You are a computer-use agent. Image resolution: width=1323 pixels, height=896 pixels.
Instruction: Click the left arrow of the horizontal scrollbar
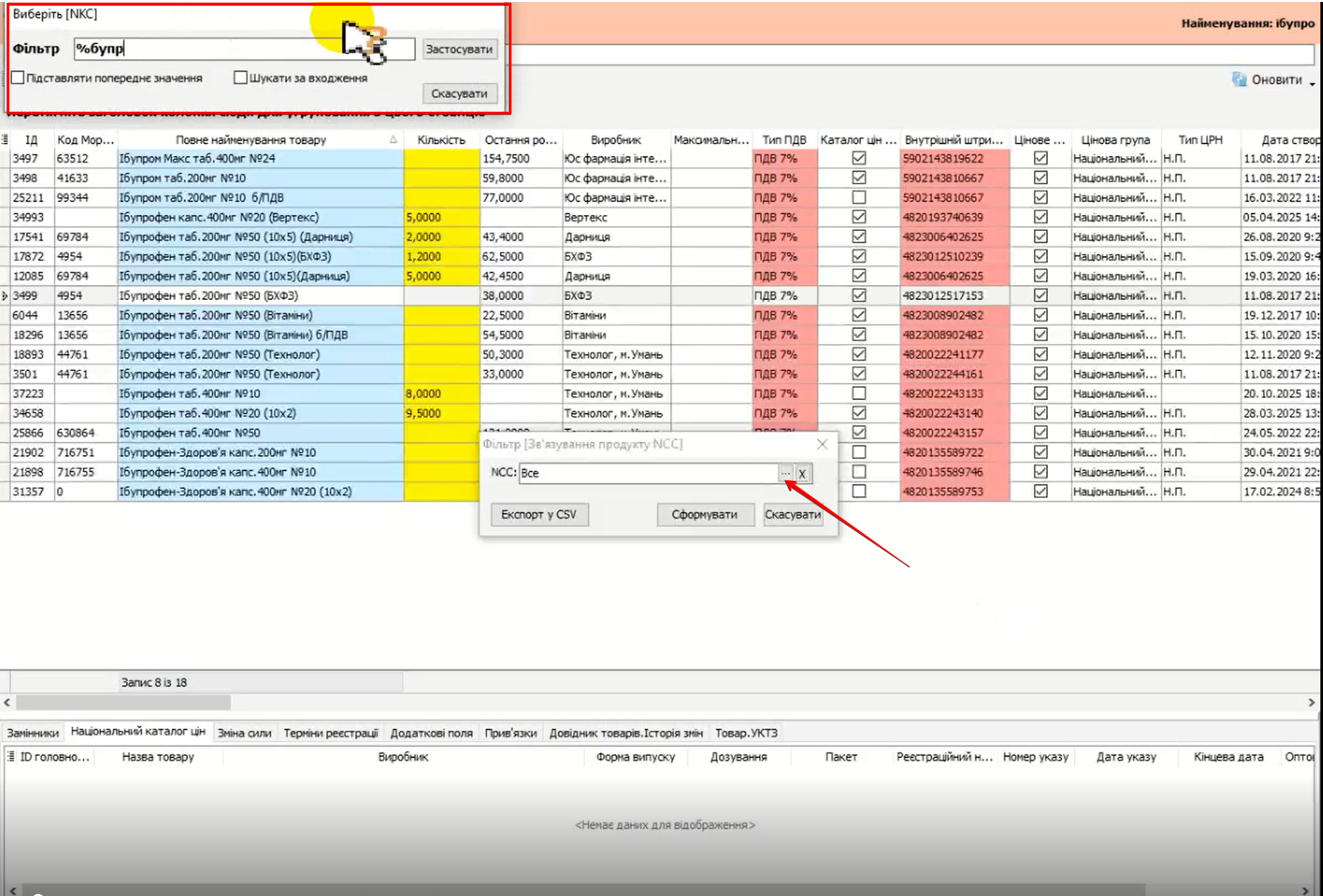(x=7, y=703)
